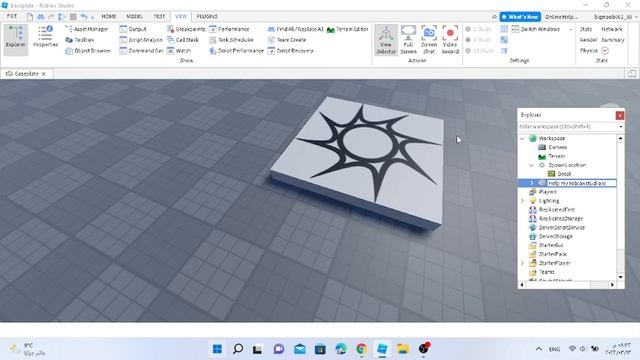This screenshot has height=360, width=640.
Task: Clear stats with the red minus icon
Action: [x=605, y=51]
